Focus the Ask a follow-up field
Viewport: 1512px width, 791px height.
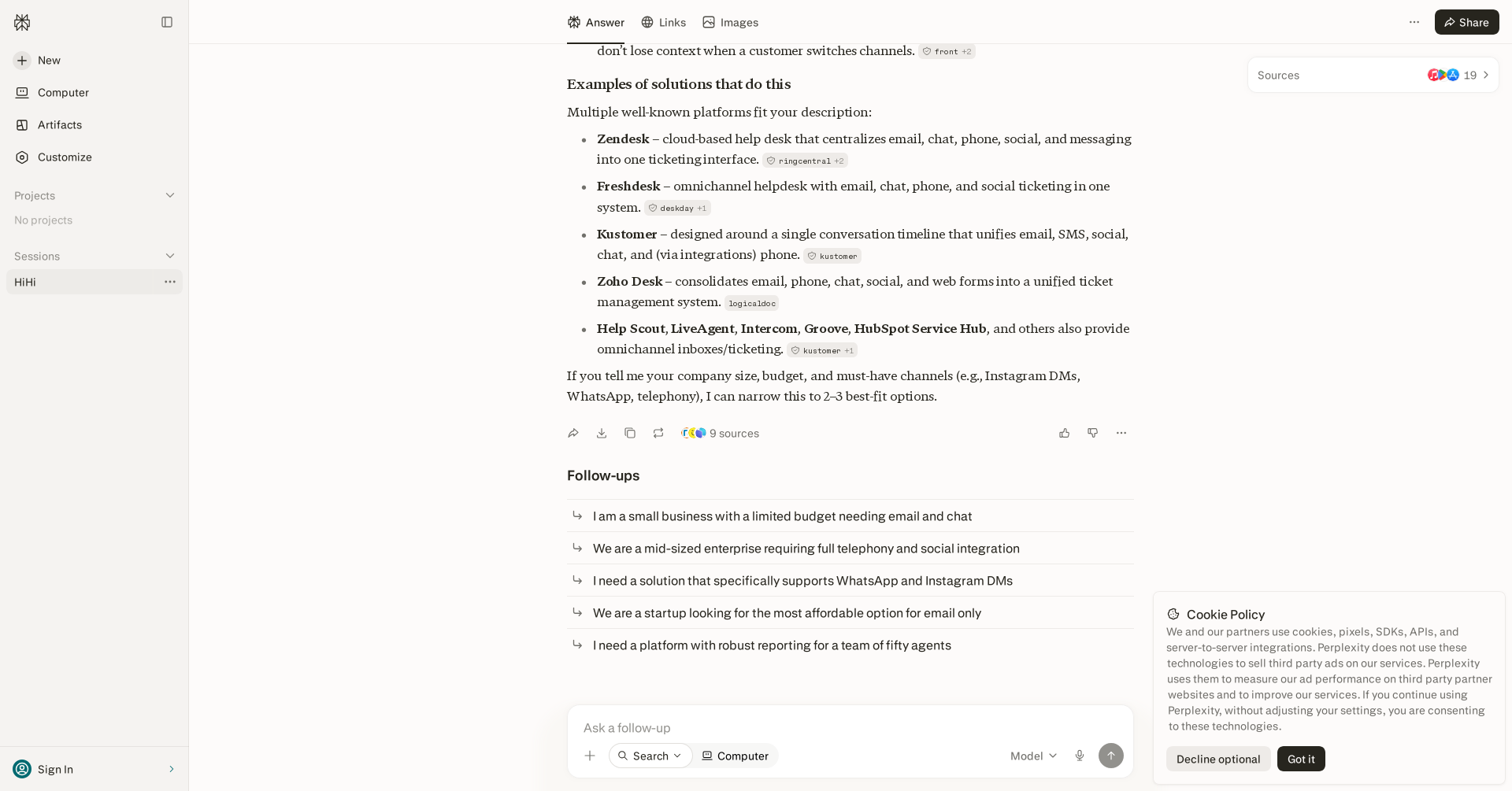[x=850, y=728]
